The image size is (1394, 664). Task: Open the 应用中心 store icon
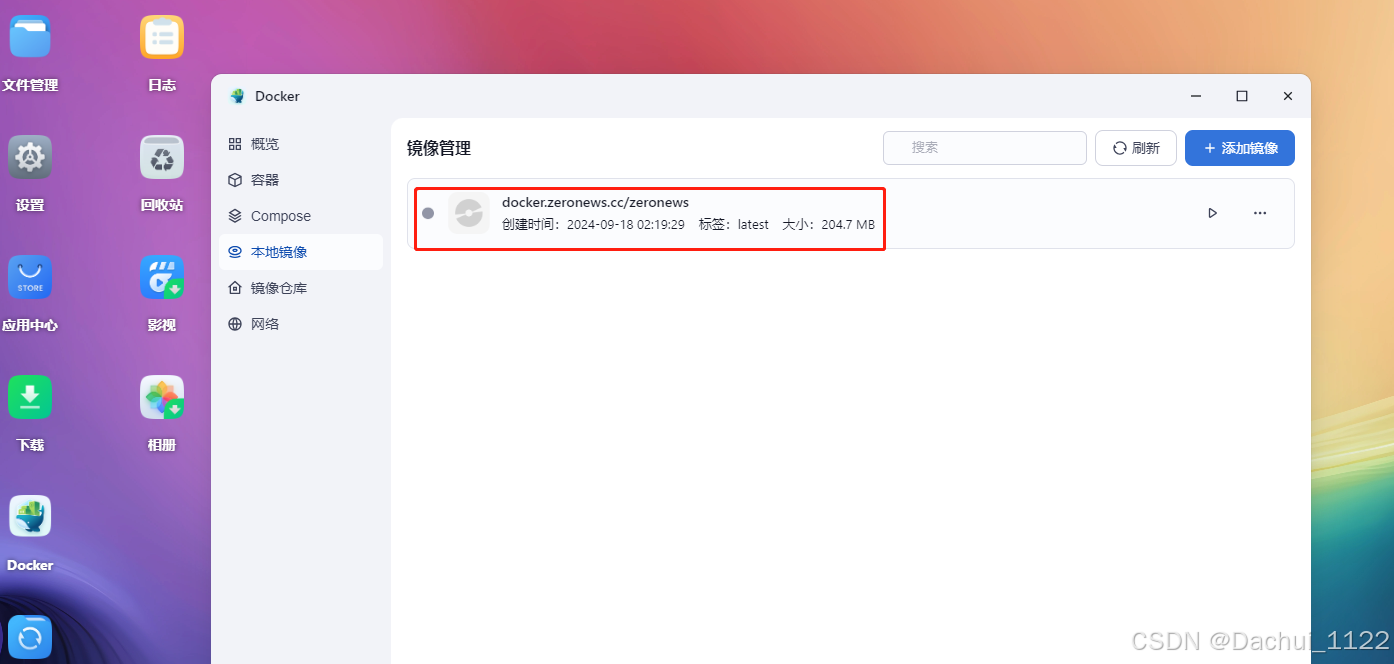point(30,277)
